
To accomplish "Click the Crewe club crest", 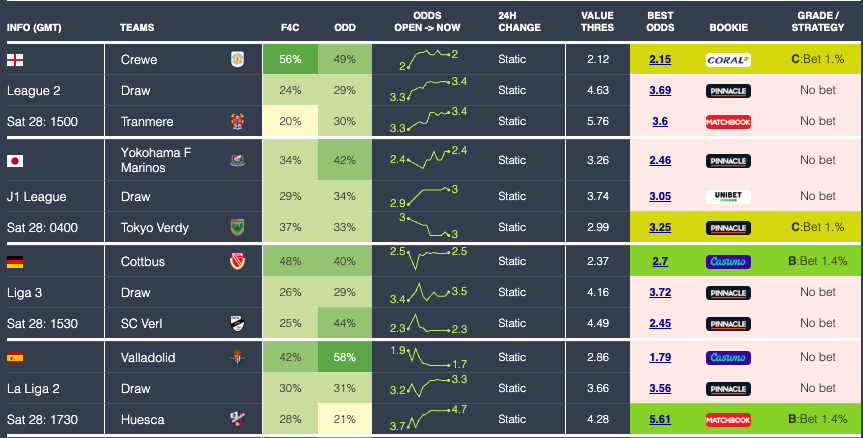I will (x=238, y=59).
